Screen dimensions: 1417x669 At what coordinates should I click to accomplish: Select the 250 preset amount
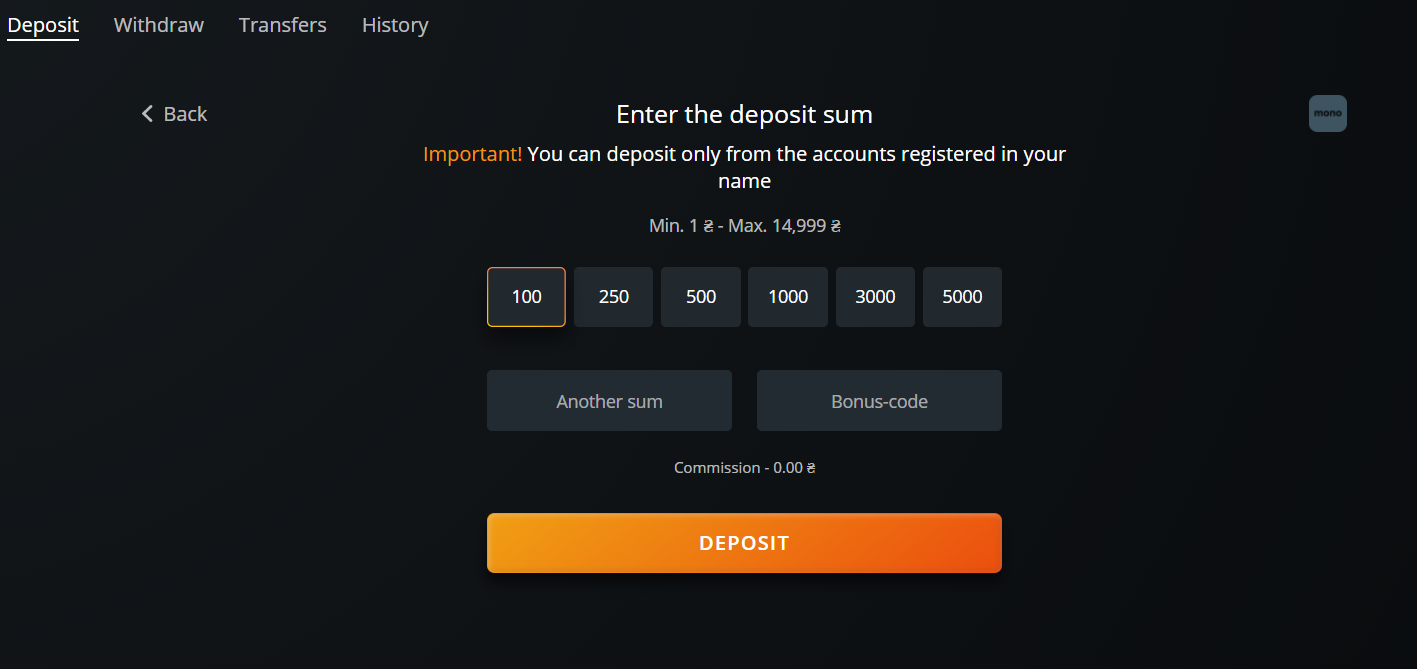pos(613,297)
